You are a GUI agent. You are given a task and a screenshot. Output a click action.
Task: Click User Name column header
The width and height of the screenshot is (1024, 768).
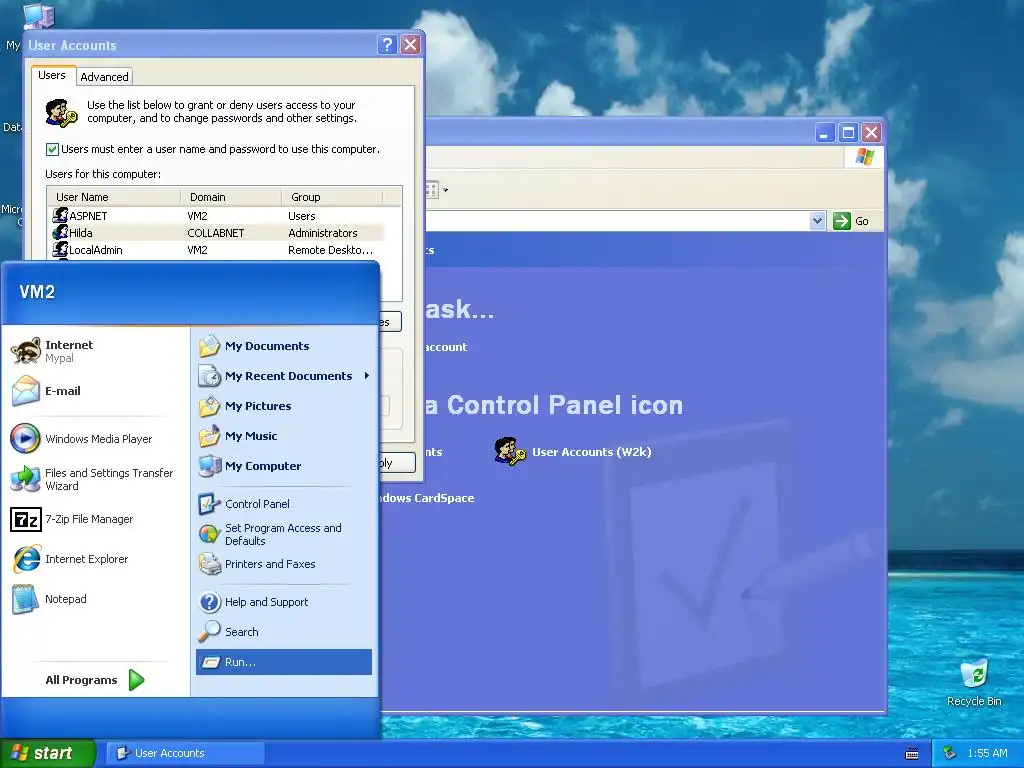pyautogui.click(x=114, y=197)
